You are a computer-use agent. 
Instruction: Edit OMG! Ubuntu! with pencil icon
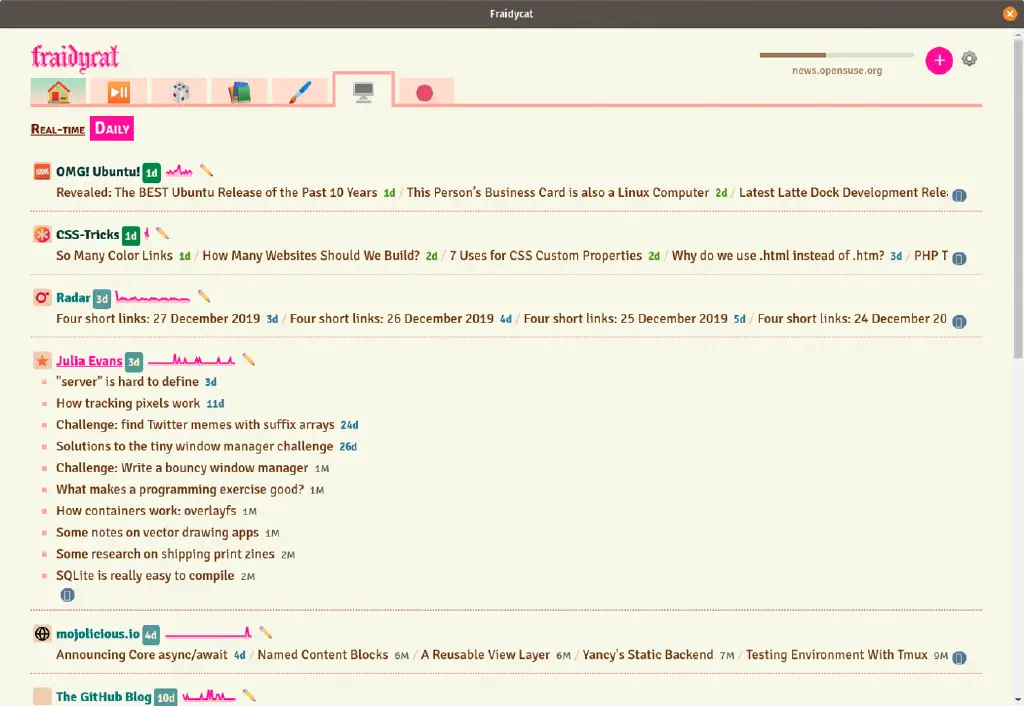pos(206,171)
